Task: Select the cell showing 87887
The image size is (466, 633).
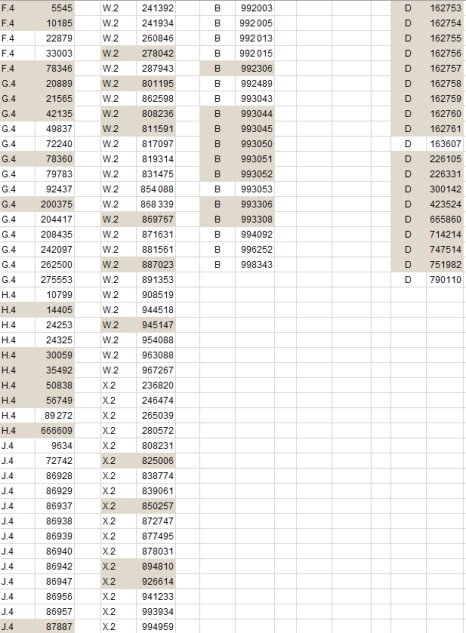Action: pyautogui.click(x=55, y=627)
